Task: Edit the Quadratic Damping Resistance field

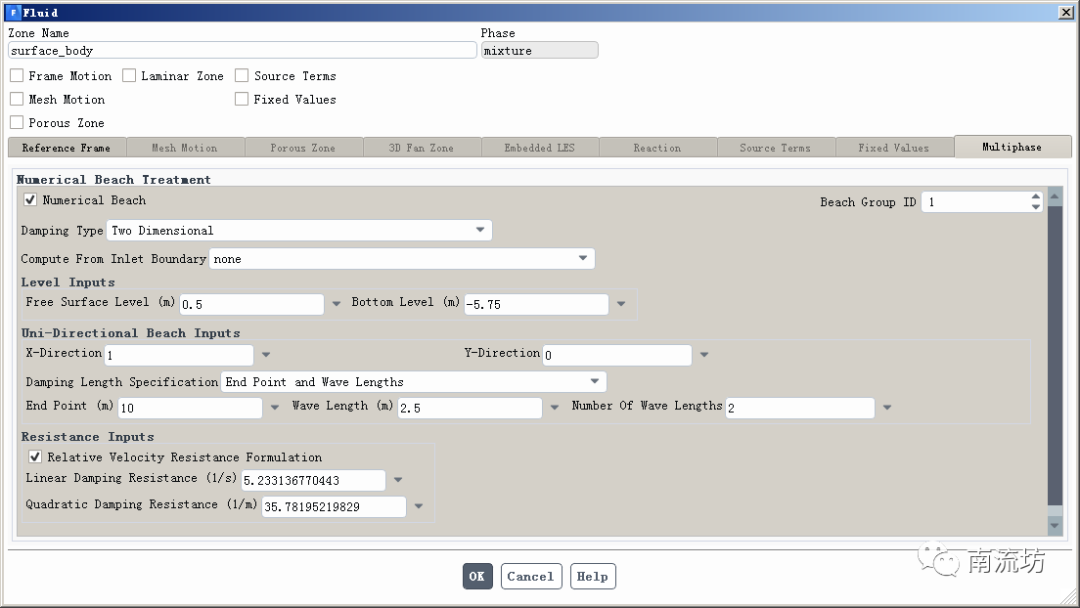Action: 334,507
